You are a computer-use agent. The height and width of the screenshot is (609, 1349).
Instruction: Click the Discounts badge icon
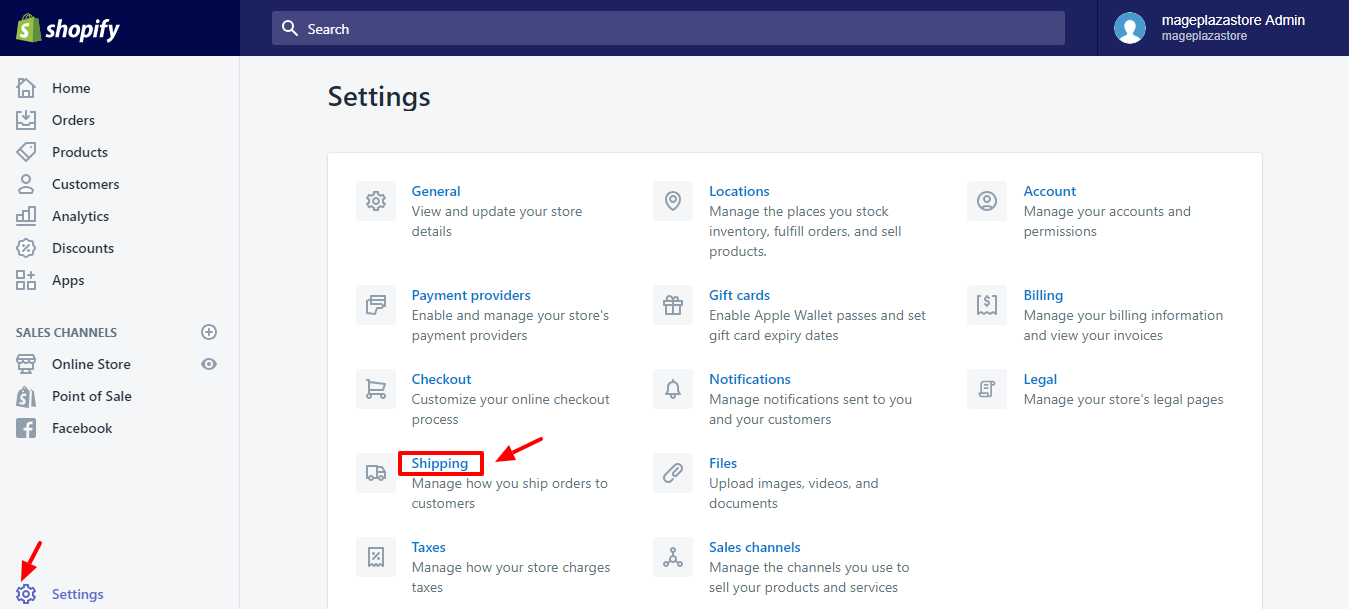click(x=26, y=248)
